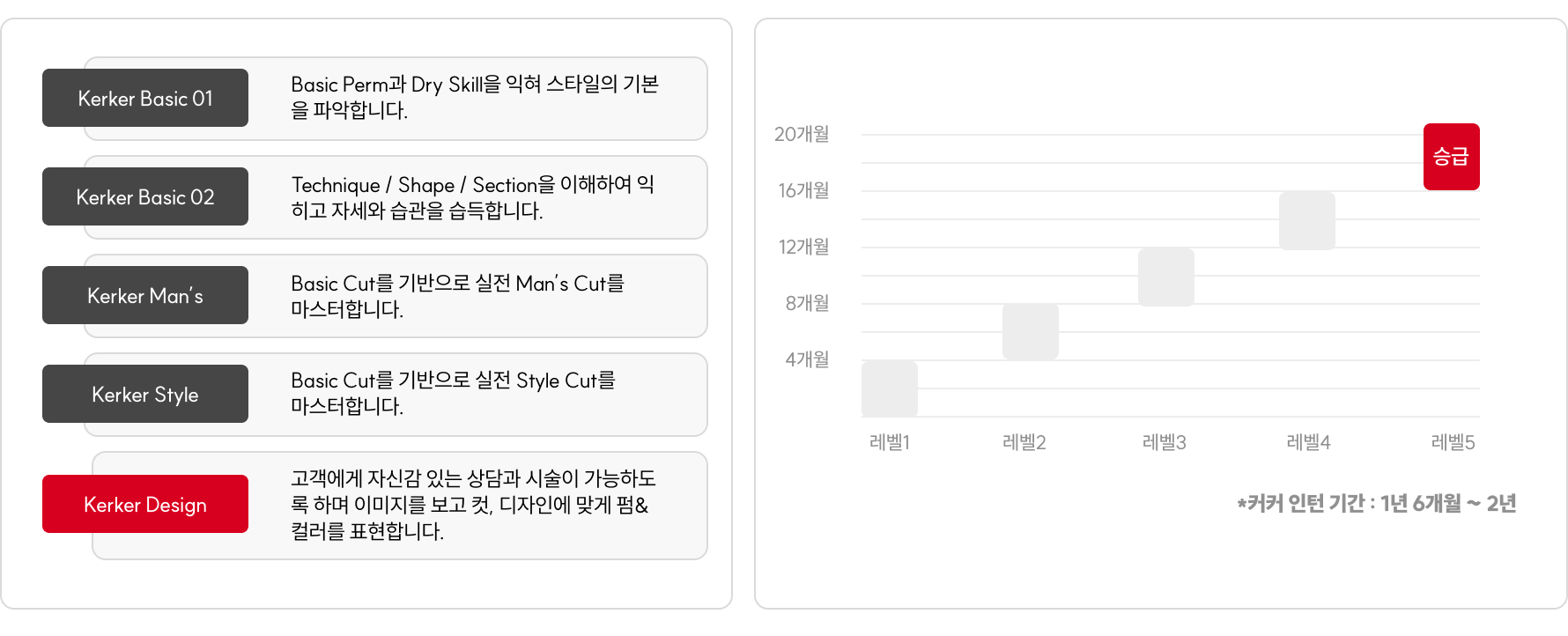Click the 4개월 axis label
Screen dimensions: 1568x636
click(x=807, y=359)
